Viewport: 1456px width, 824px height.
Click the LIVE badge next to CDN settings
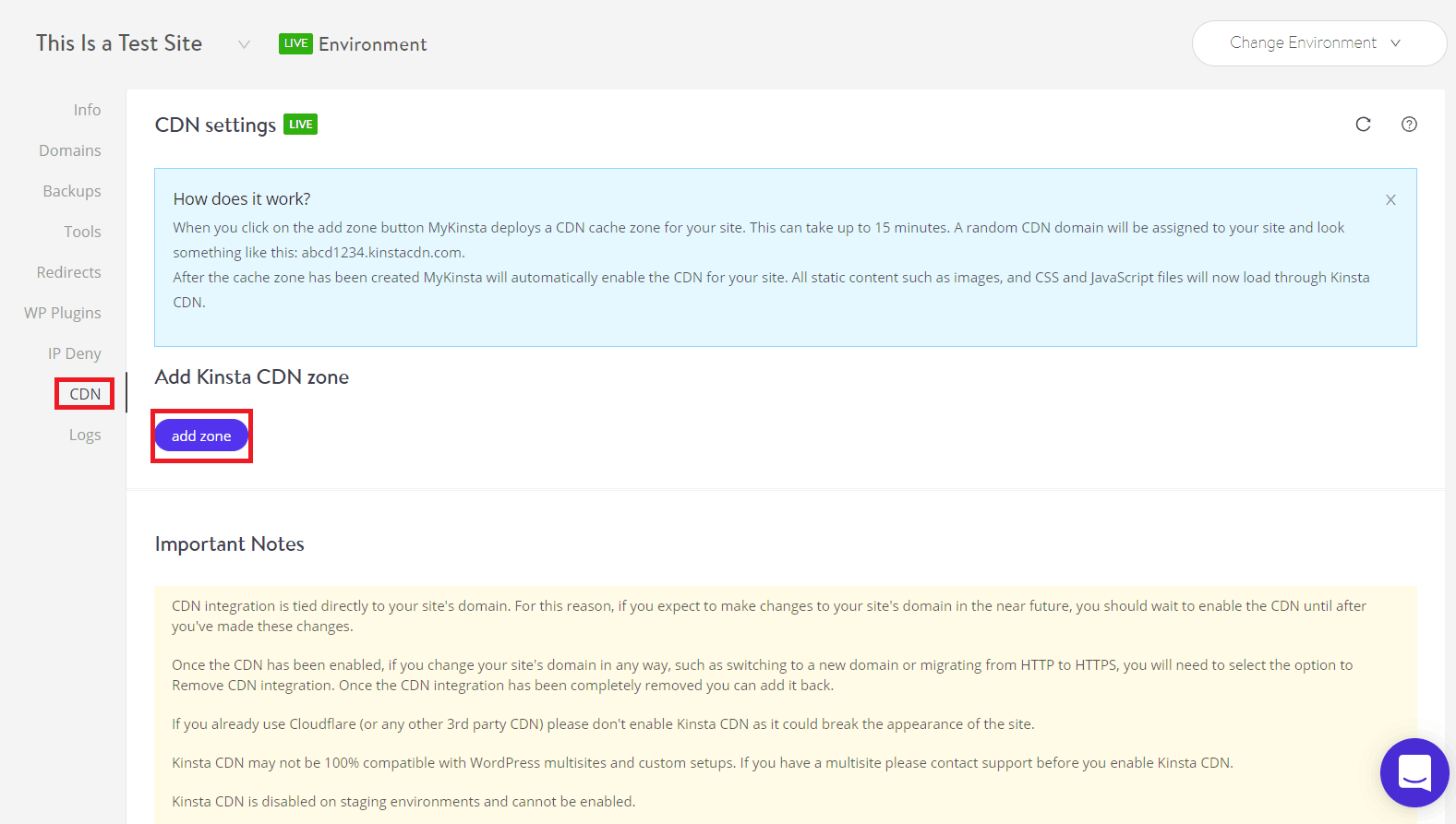301,125
